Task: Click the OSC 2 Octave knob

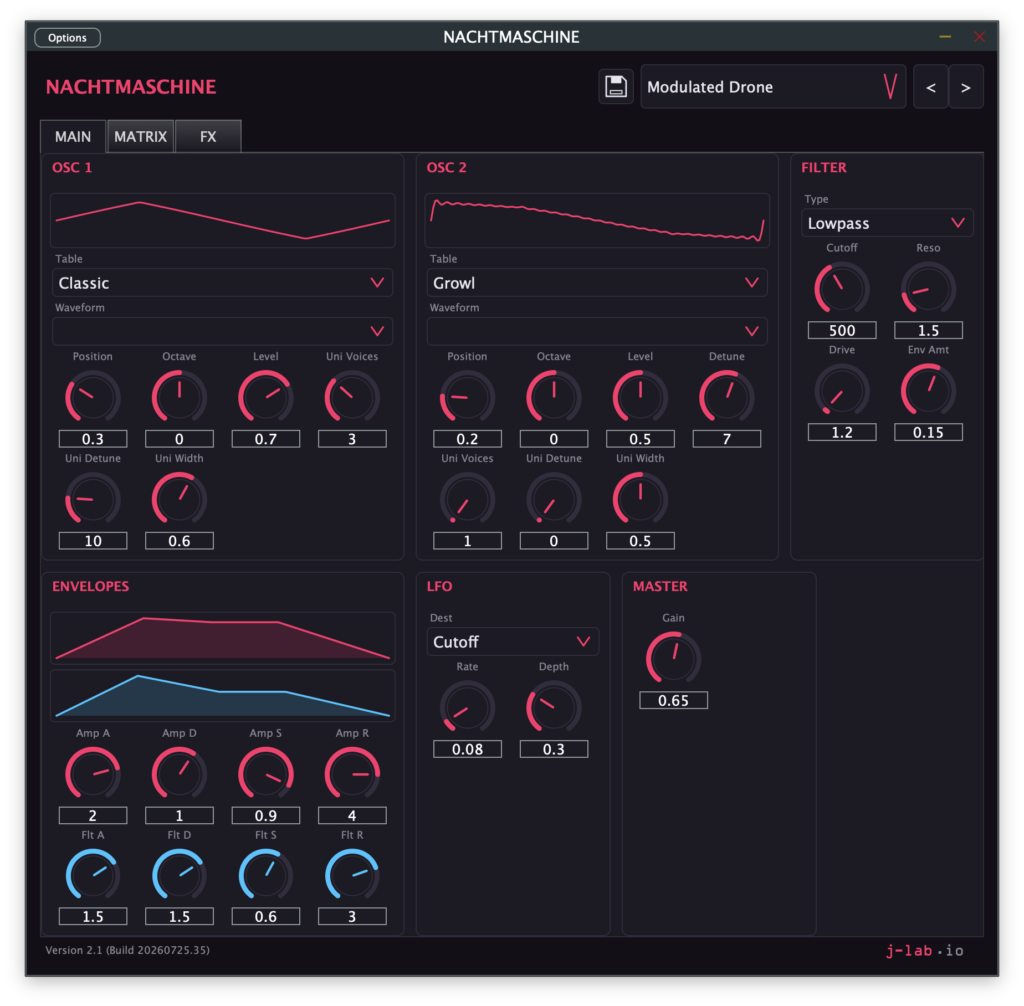Action: click(554, 397)
